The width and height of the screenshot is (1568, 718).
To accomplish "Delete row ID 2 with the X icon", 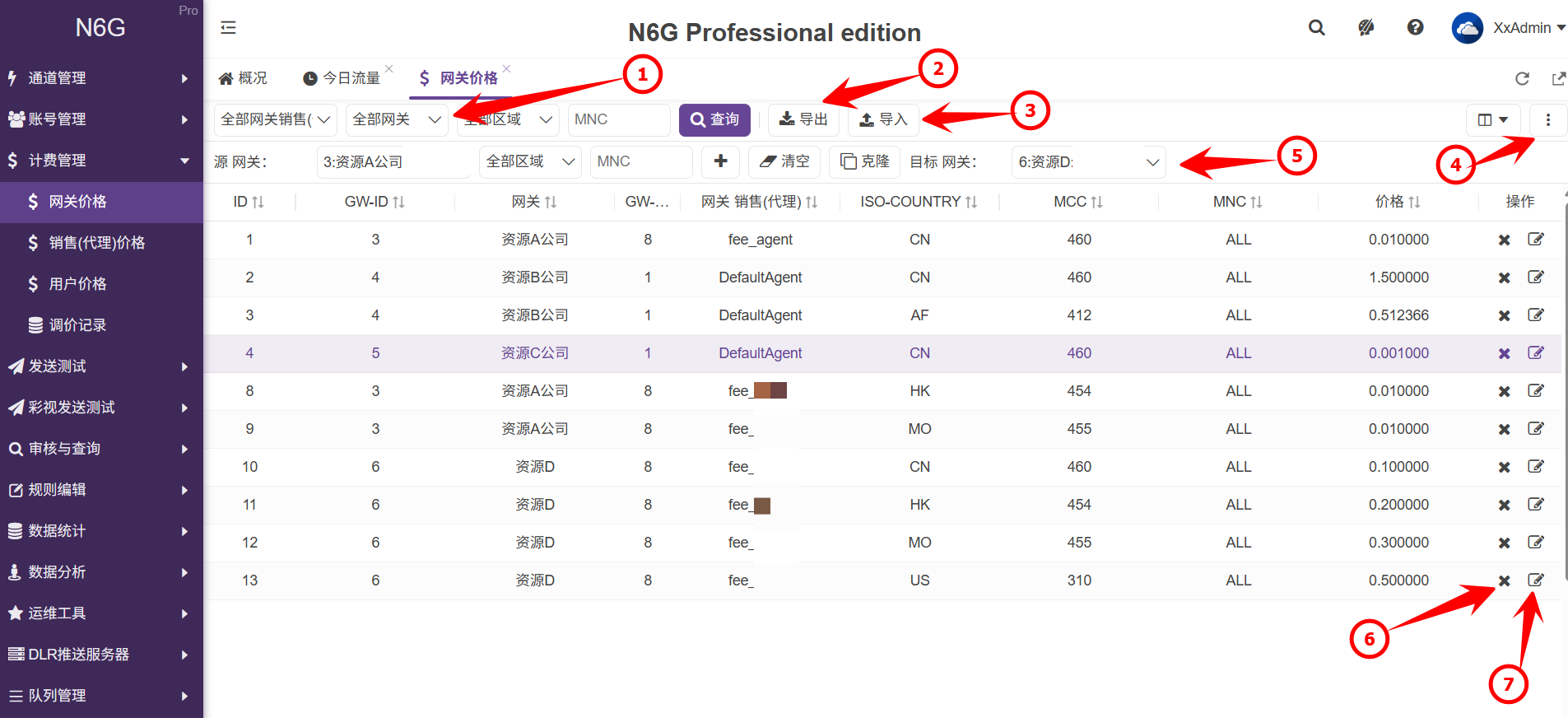I will coord(1504,277).
